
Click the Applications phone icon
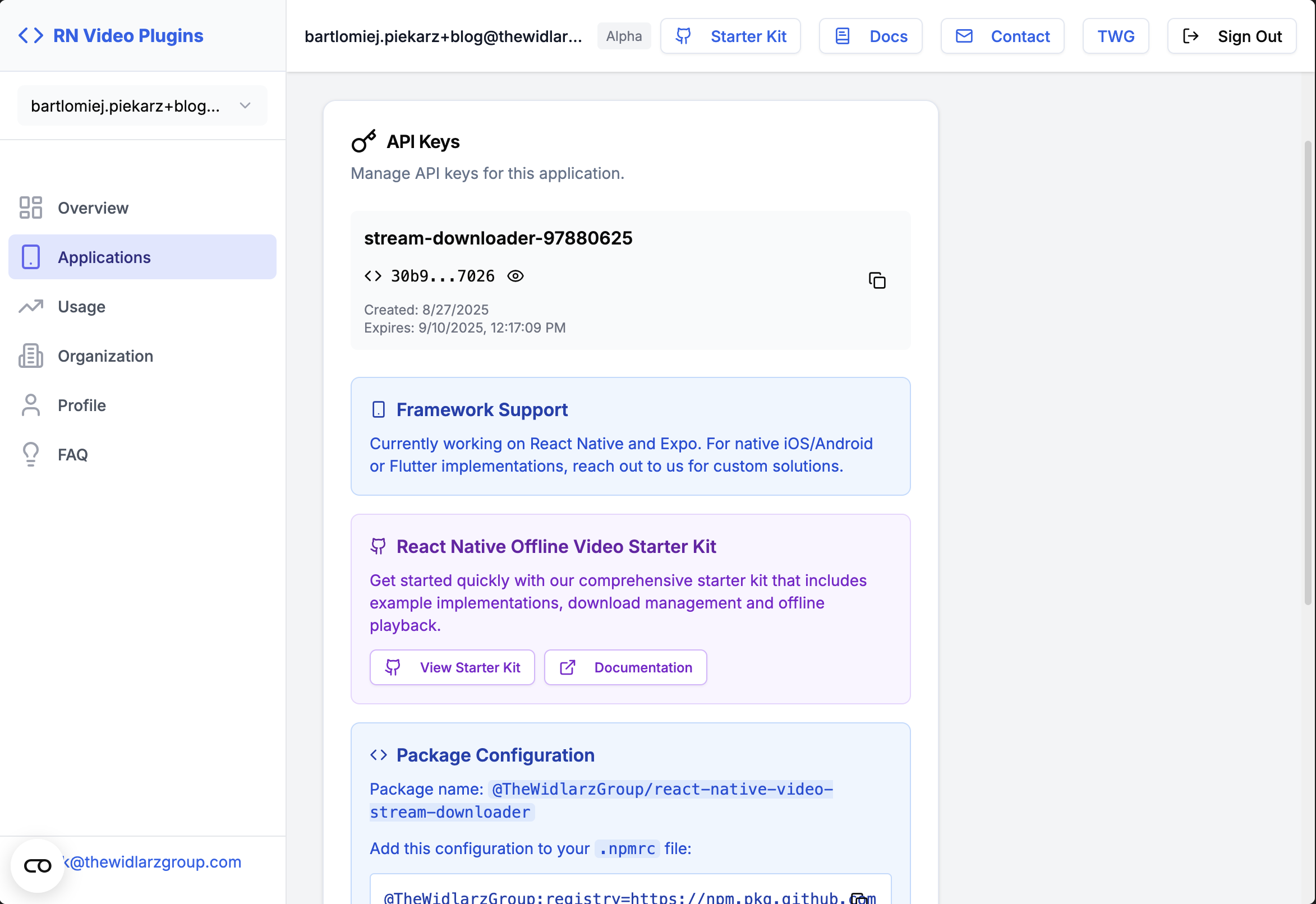[31, 257]
